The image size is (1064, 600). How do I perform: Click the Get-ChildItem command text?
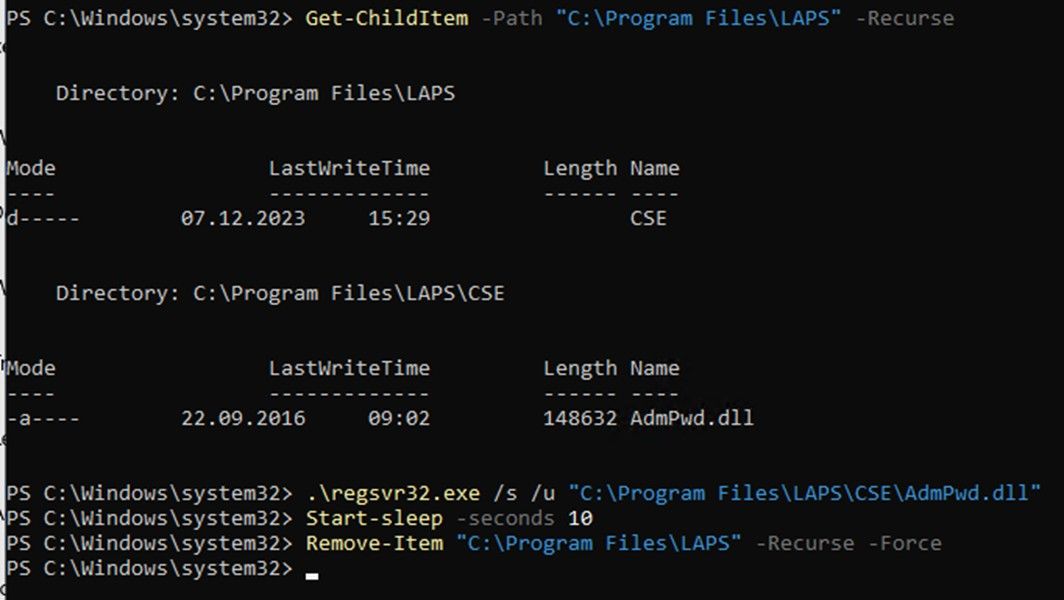pyautogui.click(x=386, y=19)
